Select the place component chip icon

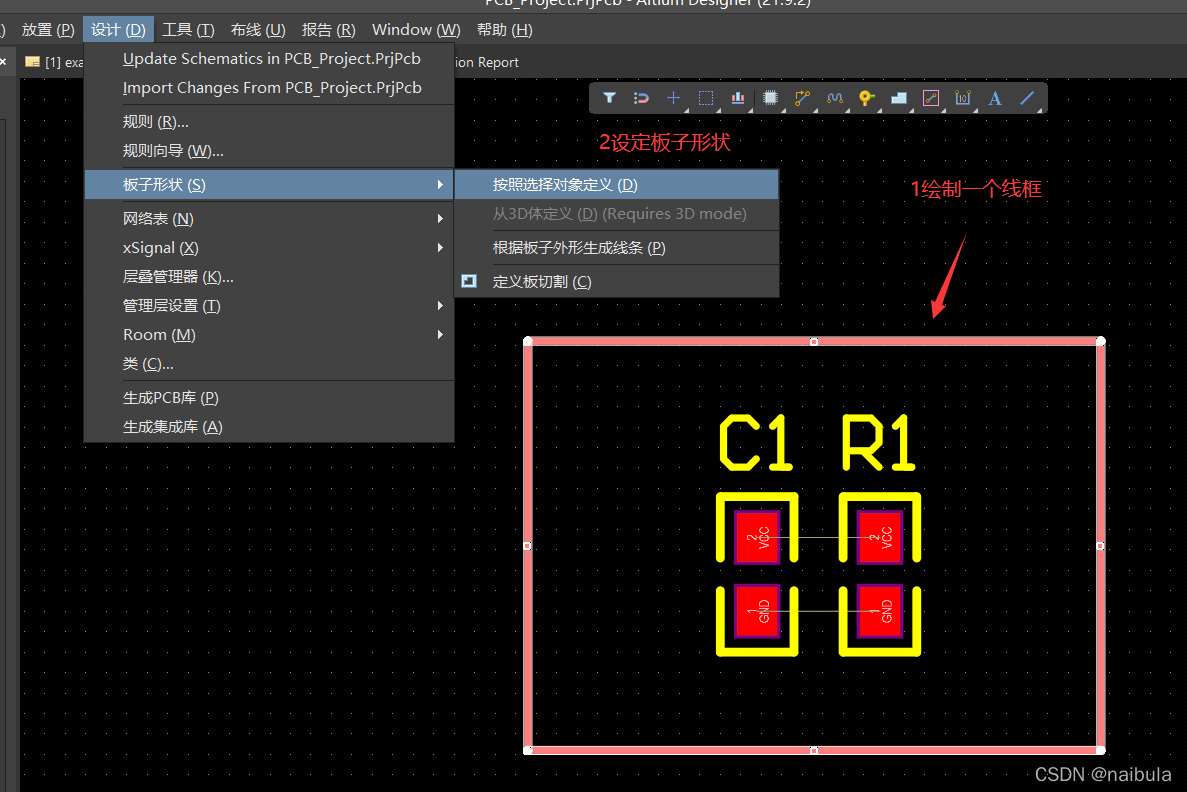pos(771,98)
